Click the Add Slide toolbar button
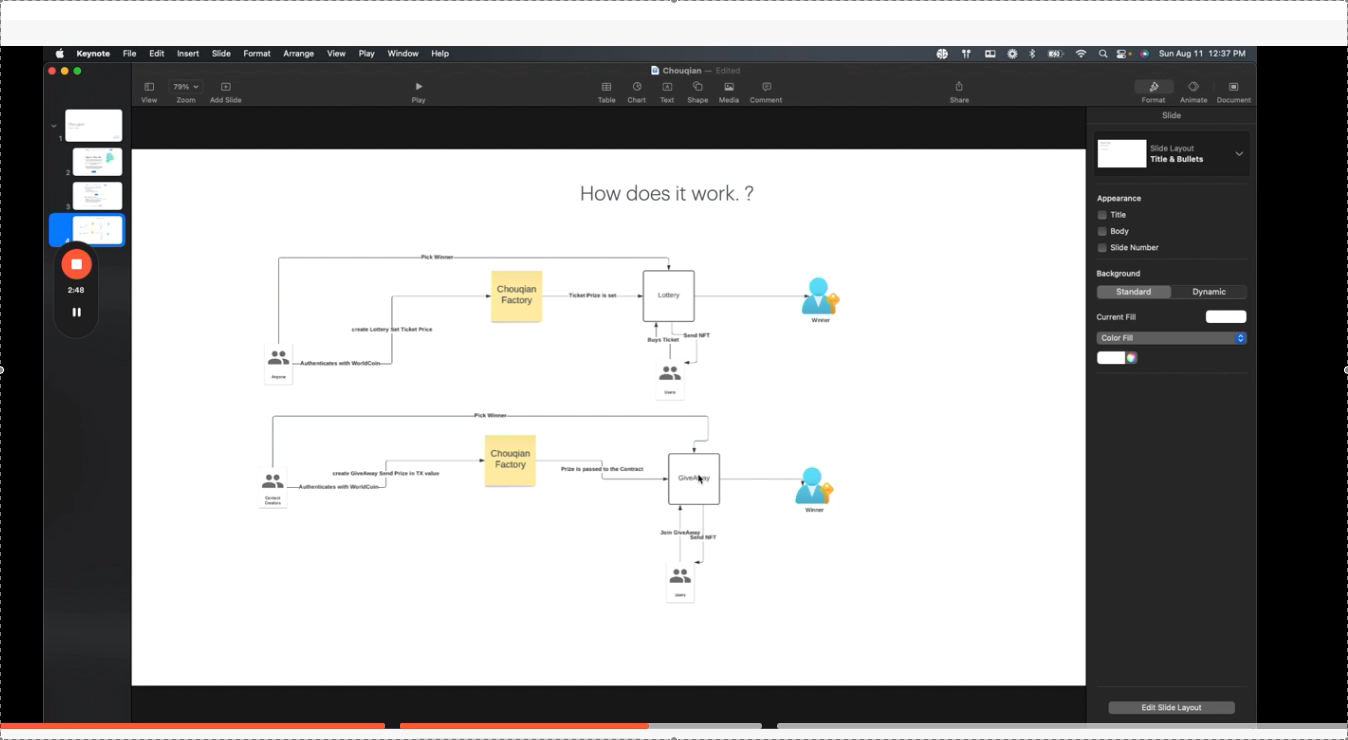This screenshot has height=740, width=1348. [x=225, y=92]
